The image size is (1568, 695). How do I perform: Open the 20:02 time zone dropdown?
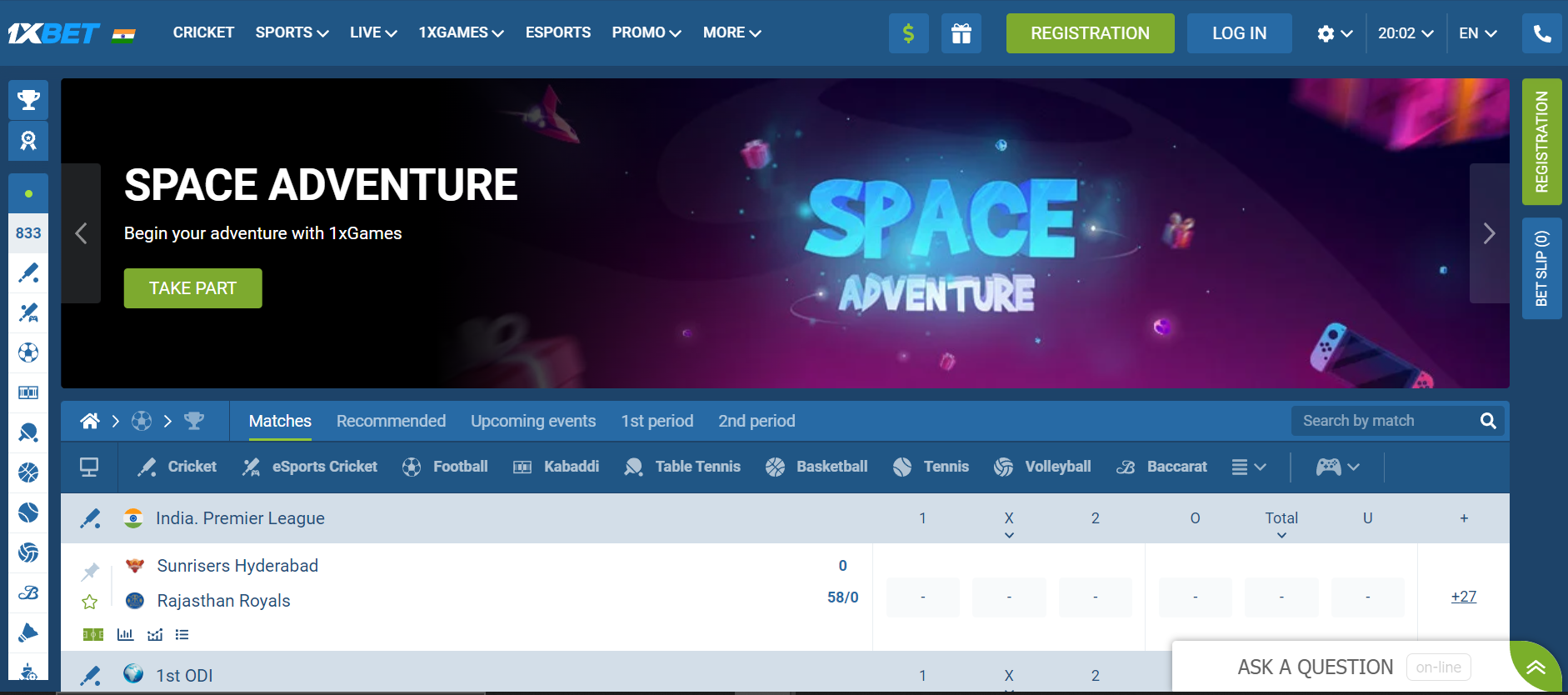[x=1406, y=33]
